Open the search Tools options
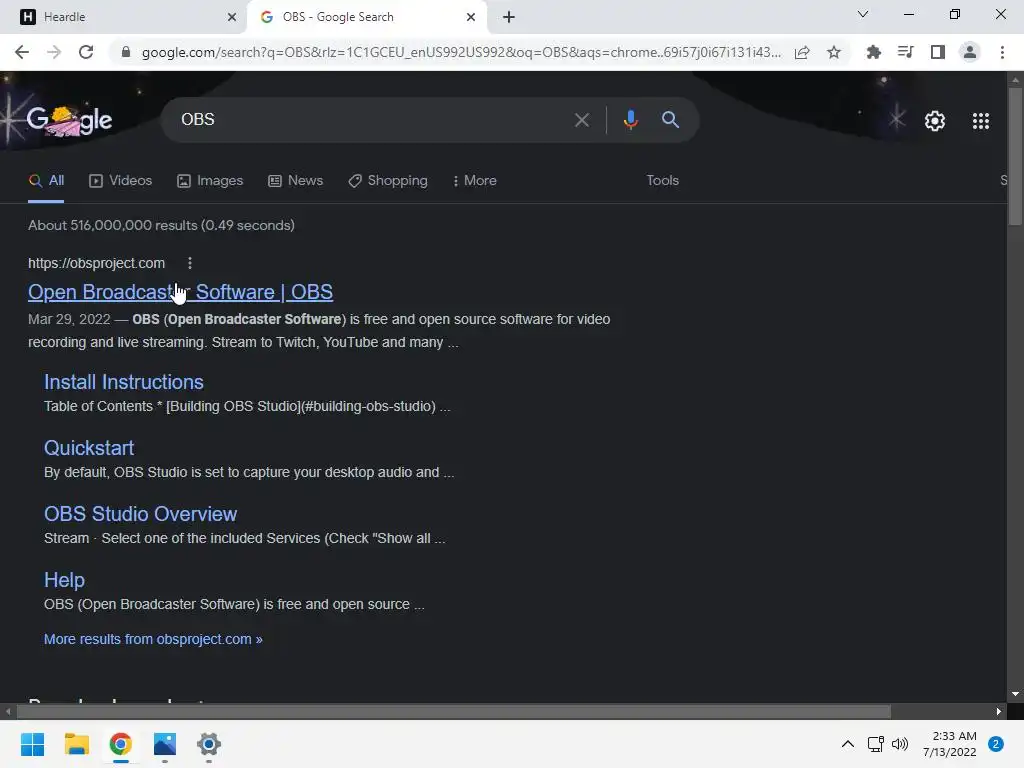 [662, 180]
